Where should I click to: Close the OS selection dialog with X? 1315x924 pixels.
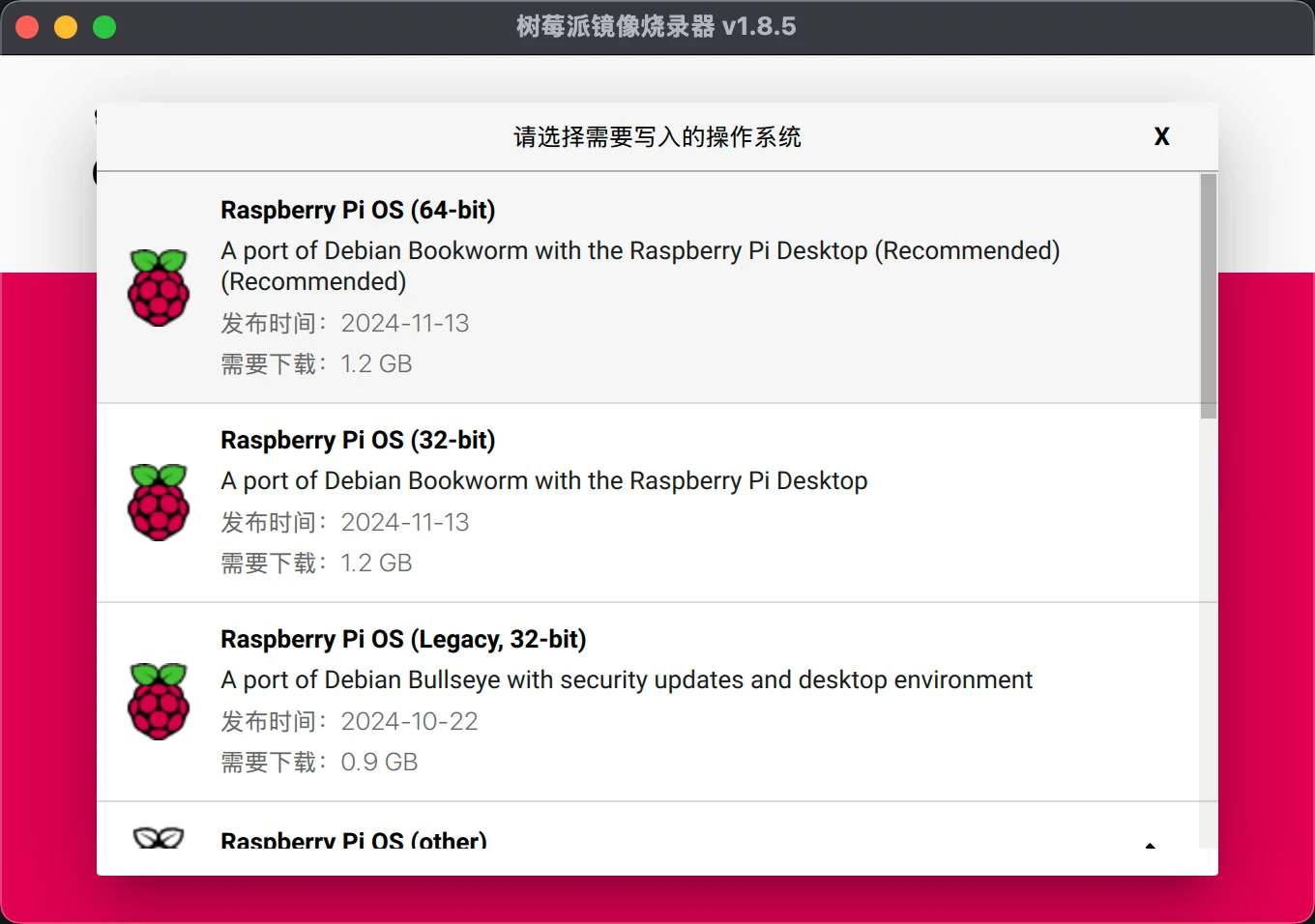tap(1161, 136)
